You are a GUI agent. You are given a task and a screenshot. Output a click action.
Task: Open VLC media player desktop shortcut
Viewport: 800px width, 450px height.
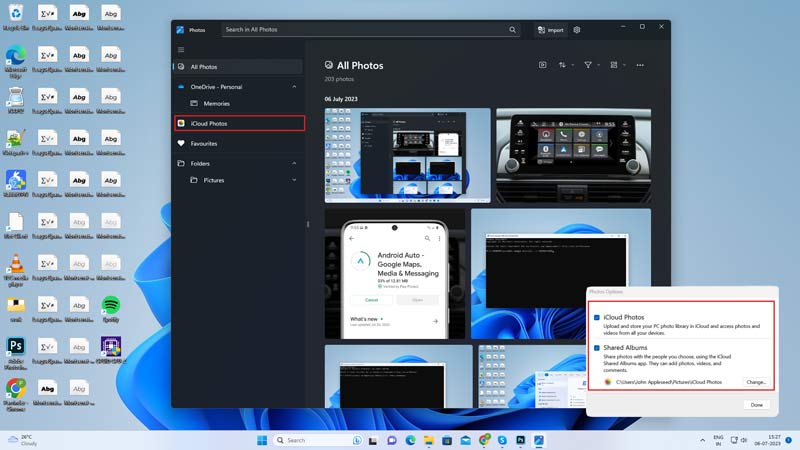16,270
